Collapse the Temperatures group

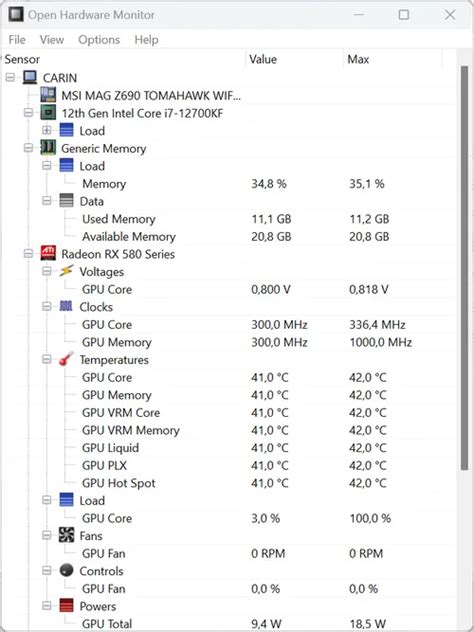47,359
